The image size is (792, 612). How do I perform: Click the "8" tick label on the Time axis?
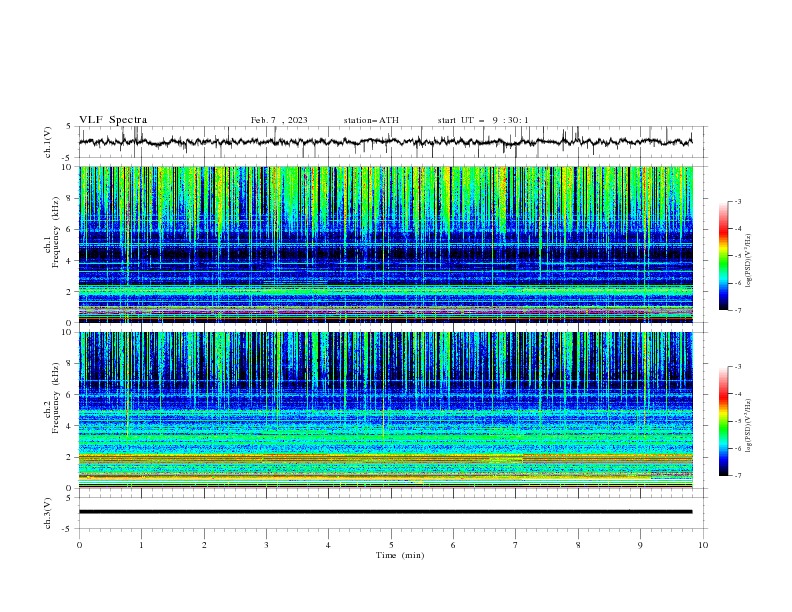[578, 545]
